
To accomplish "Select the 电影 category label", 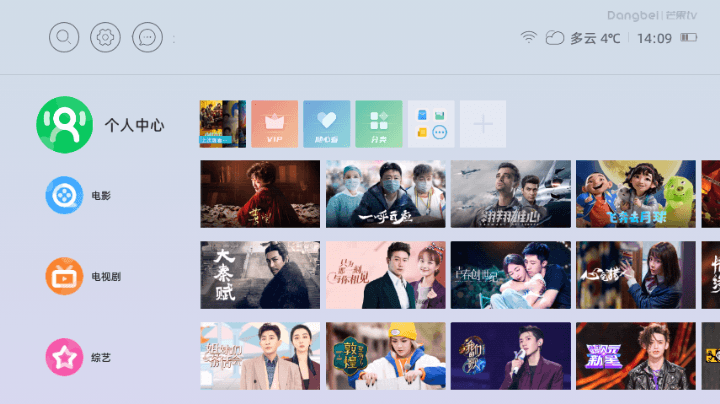I will tap(101, 196).
